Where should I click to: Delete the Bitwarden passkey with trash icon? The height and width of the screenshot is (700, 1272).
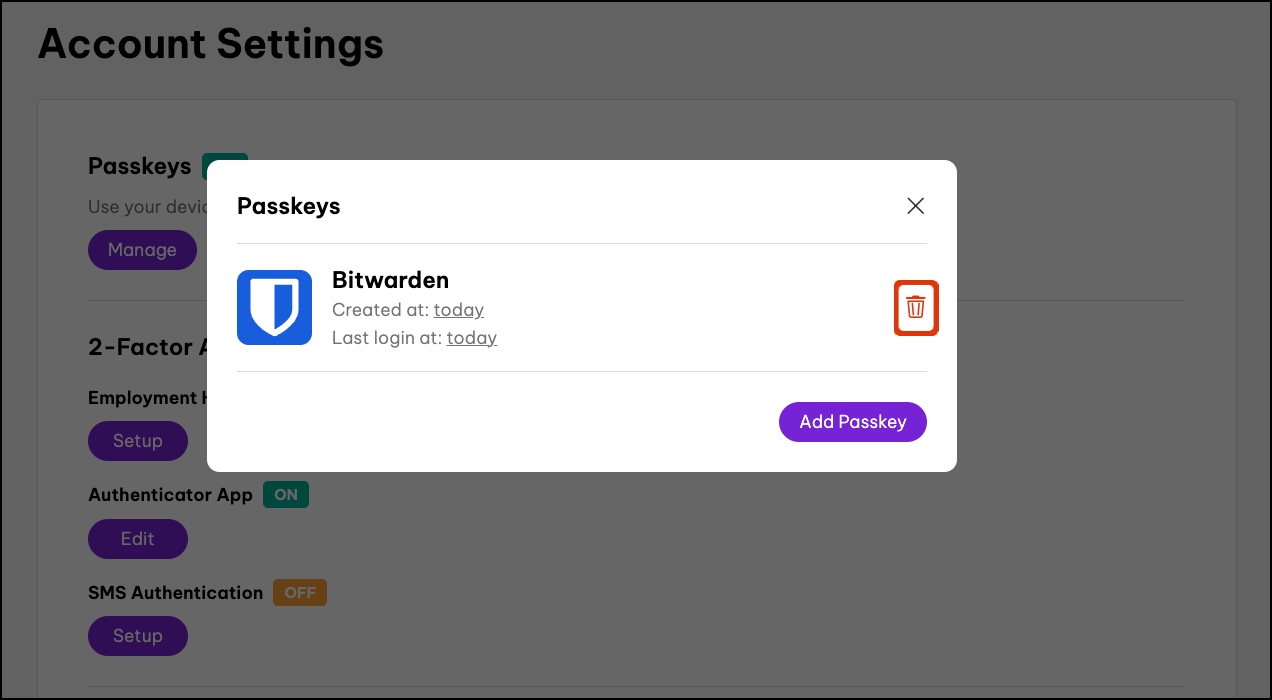click(915, 308)
